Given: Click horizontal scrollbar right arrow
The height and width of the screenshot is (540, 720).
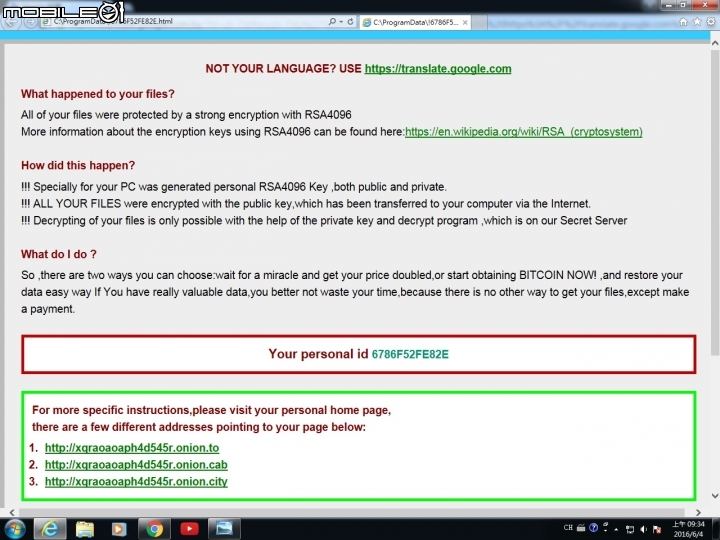Looking at the screenshot, I should 698,512.
